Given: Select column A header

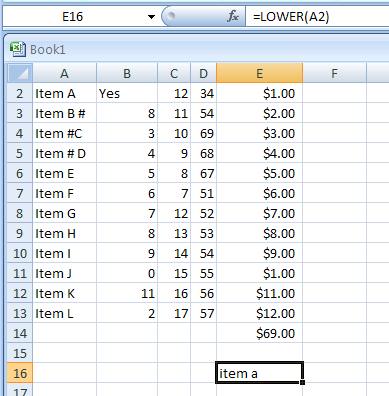Looking at the screenshot, I should [64, 73].
